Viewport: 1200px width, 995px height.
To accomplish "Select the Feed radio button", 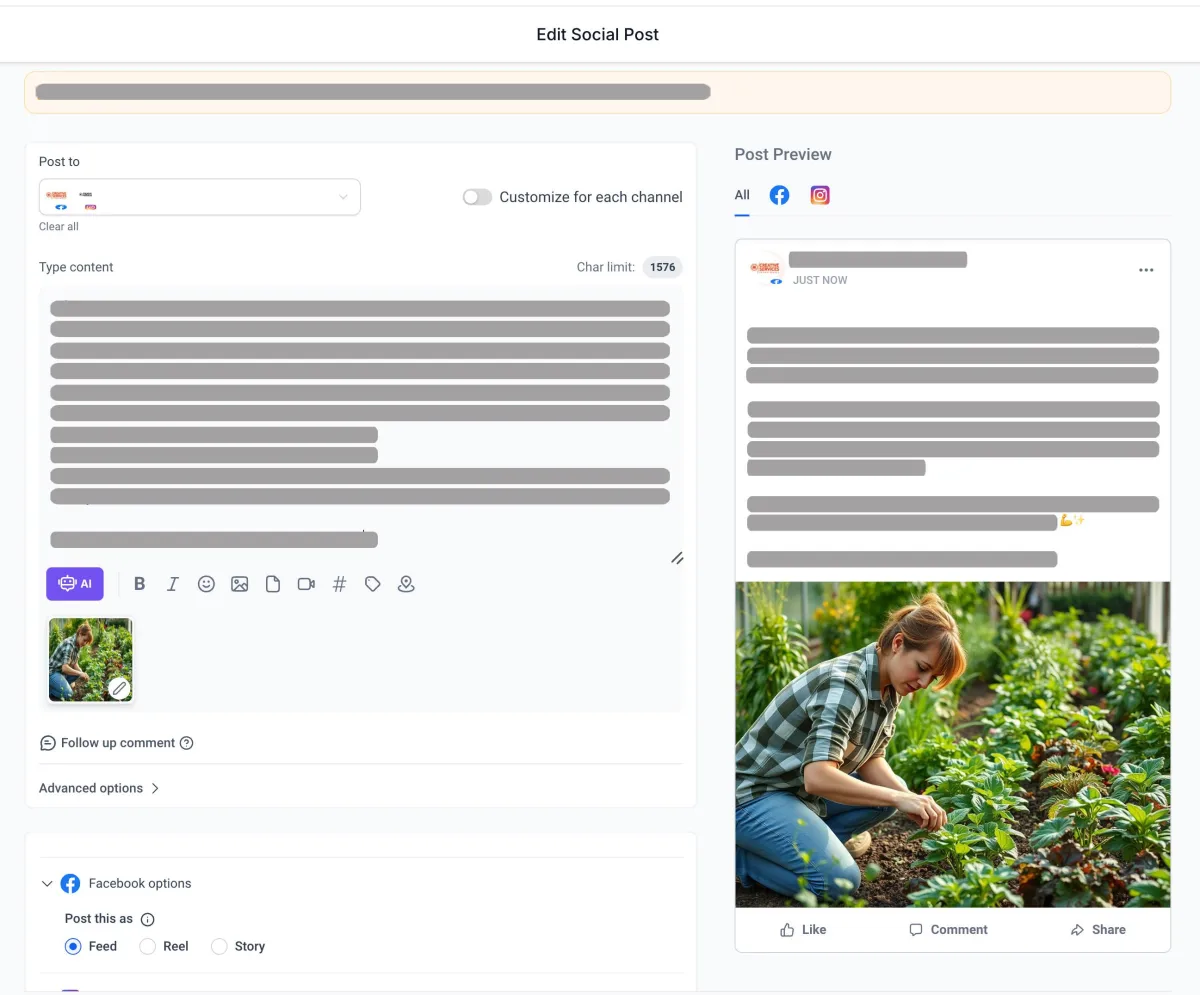I will (x=73, y=946).
